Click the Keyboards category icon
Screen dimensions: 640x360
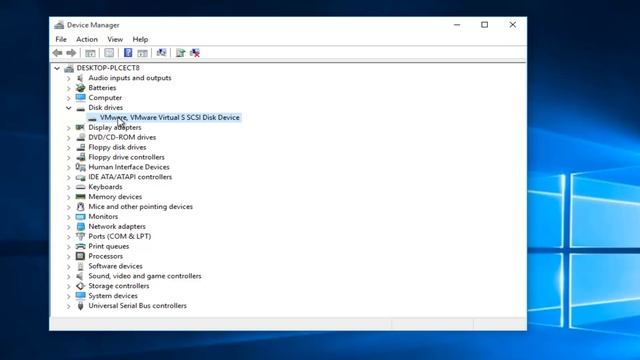(x=80, y=187)
